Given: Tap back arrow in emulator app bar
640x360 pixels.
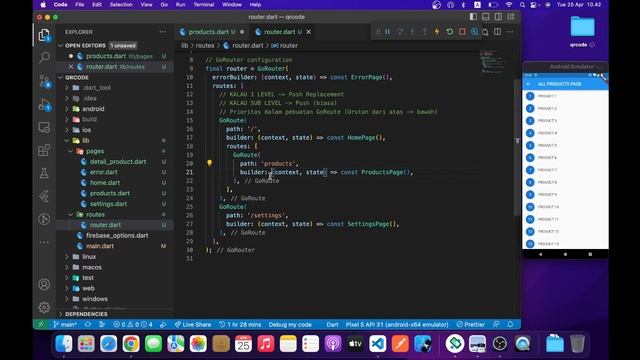Looking at the screenshot, I should click(529, 84).
